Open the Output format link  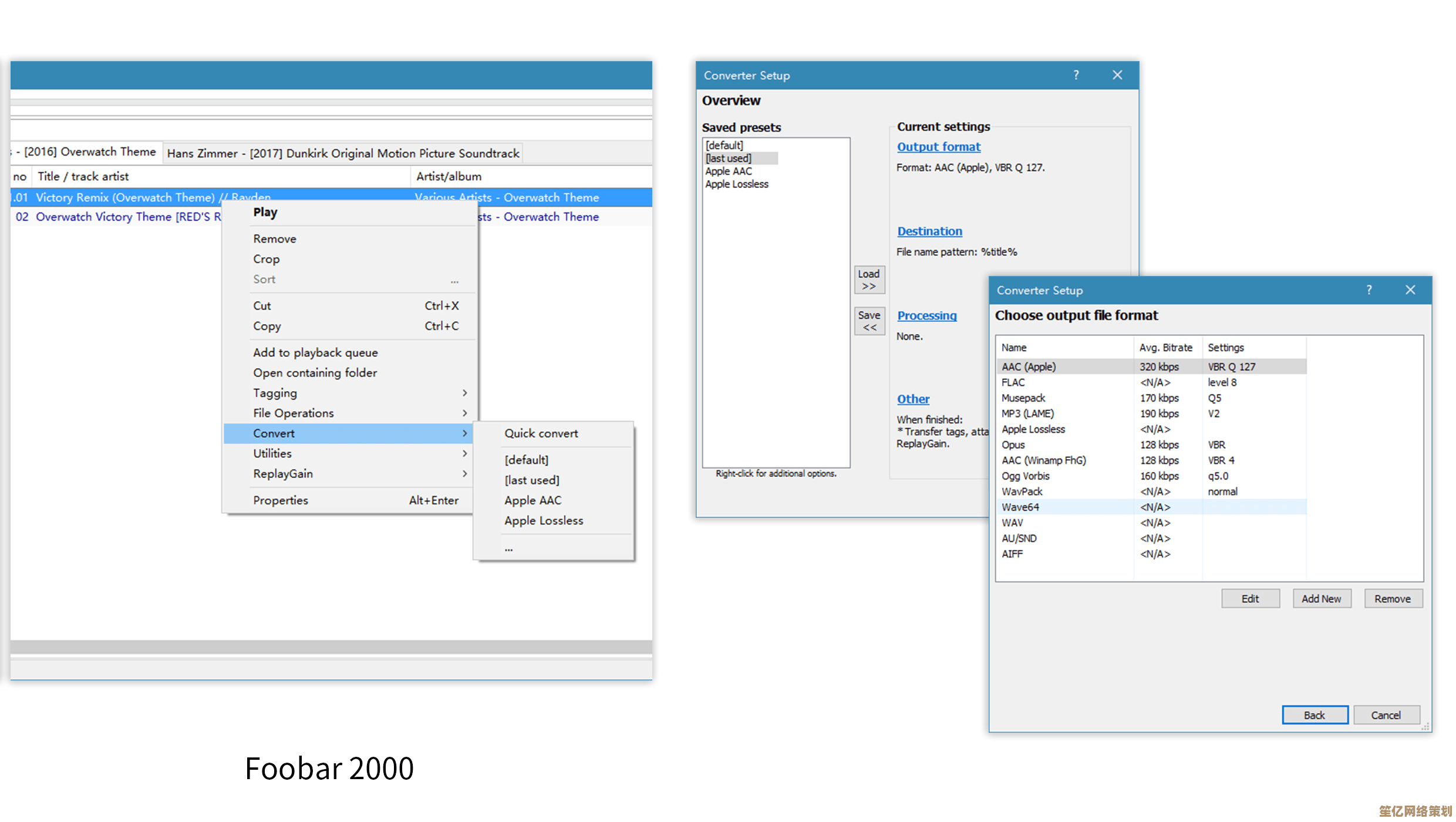[938, 147]
